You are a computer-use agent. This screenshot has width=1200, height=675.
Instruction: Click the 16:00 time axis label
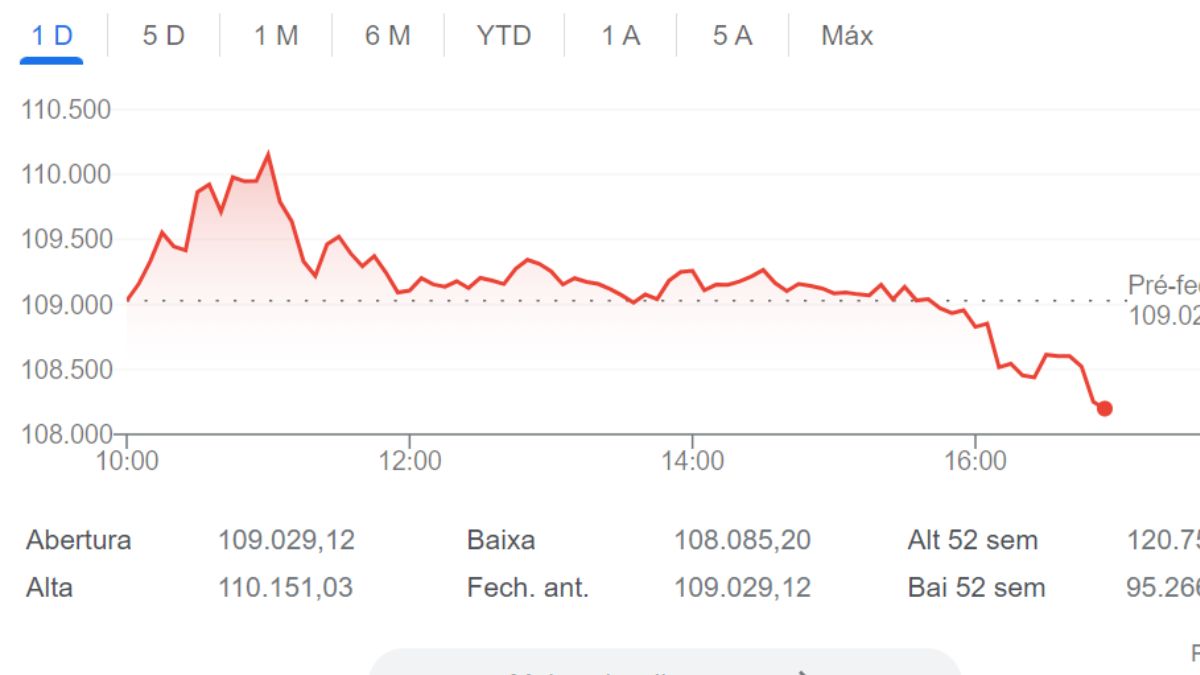(x=975, y=461)
